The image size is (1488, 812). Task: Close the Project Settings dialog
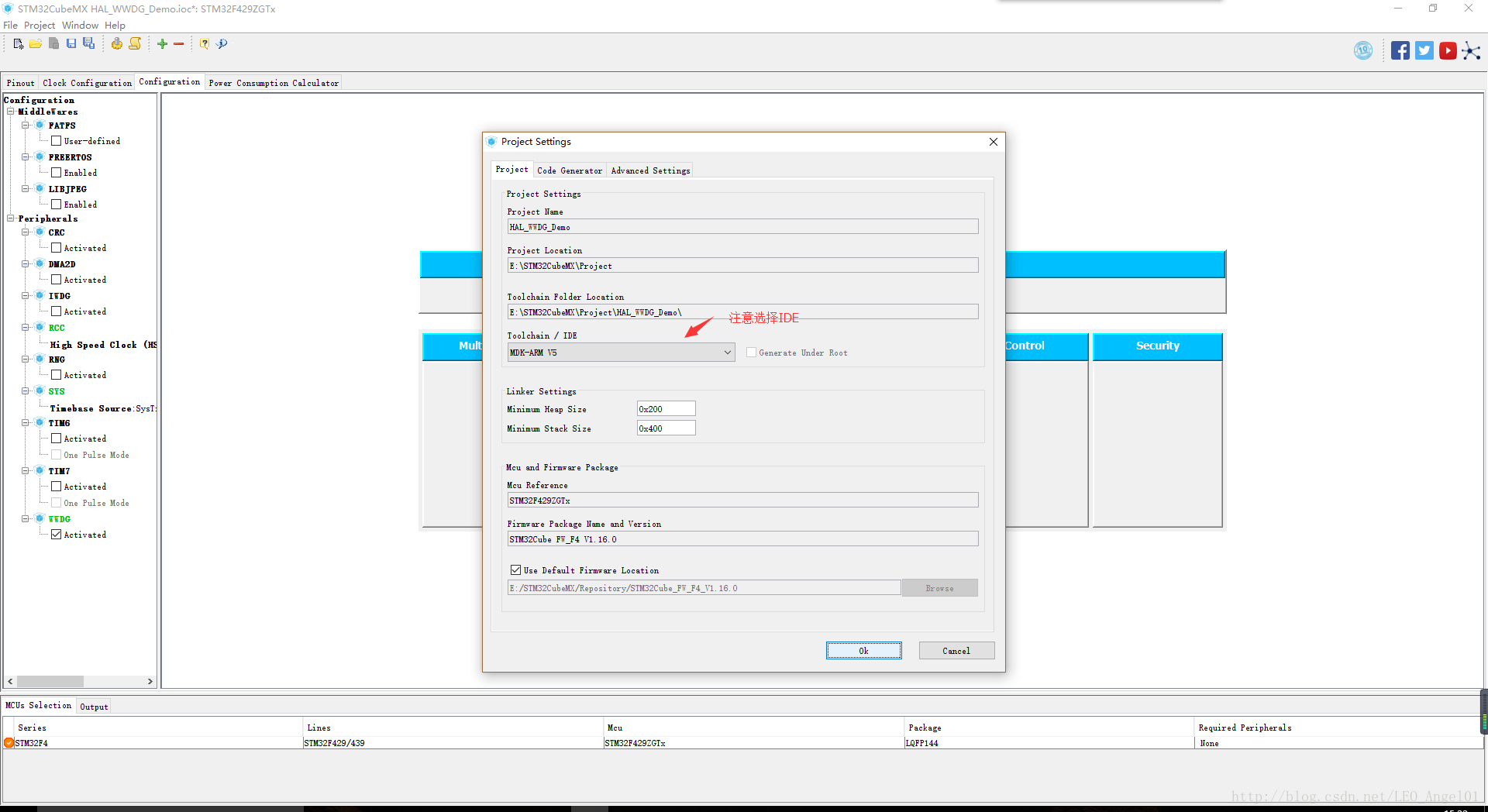coord(993,142)
